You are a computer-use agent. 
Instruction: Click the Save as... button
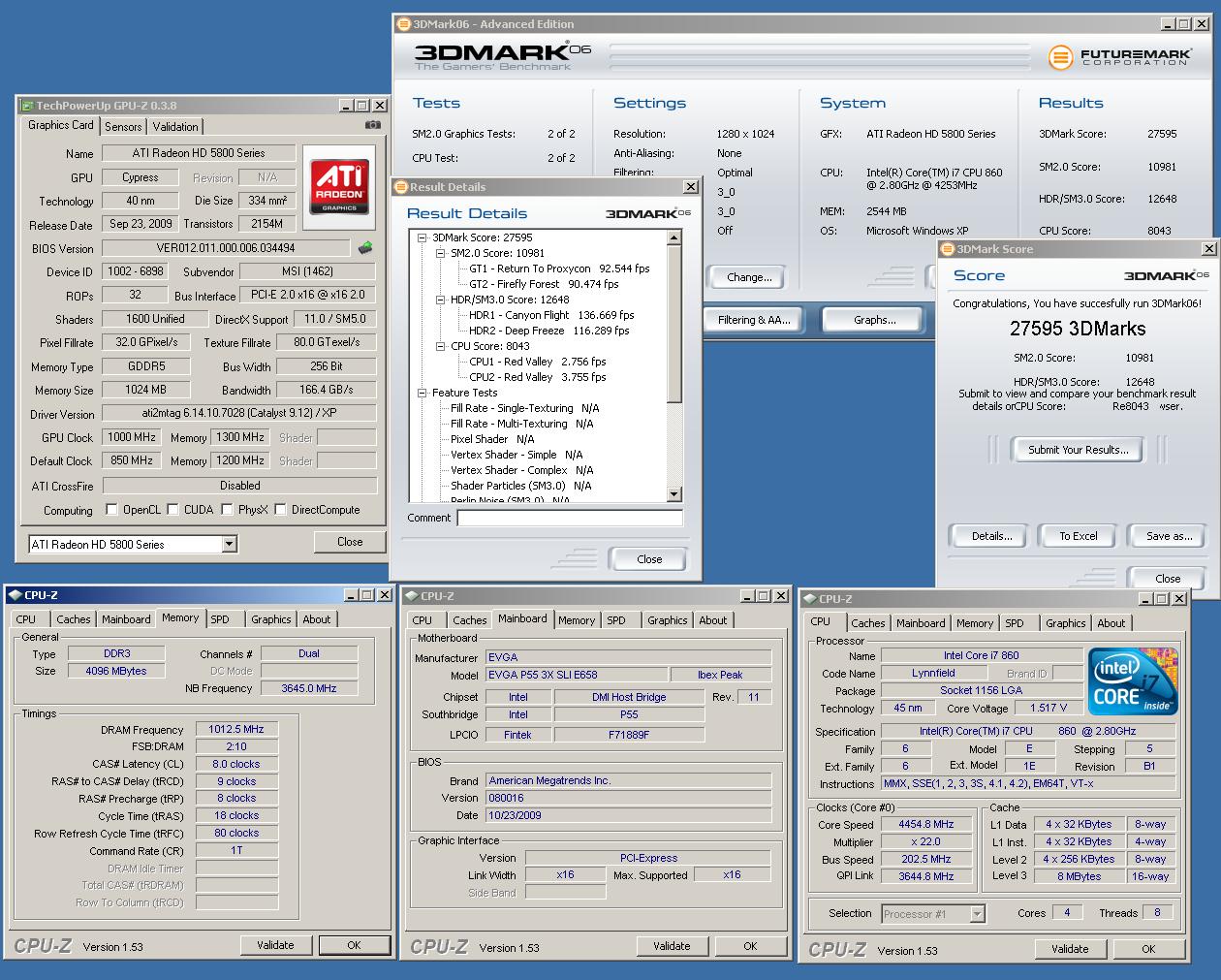coord(1169,536)
